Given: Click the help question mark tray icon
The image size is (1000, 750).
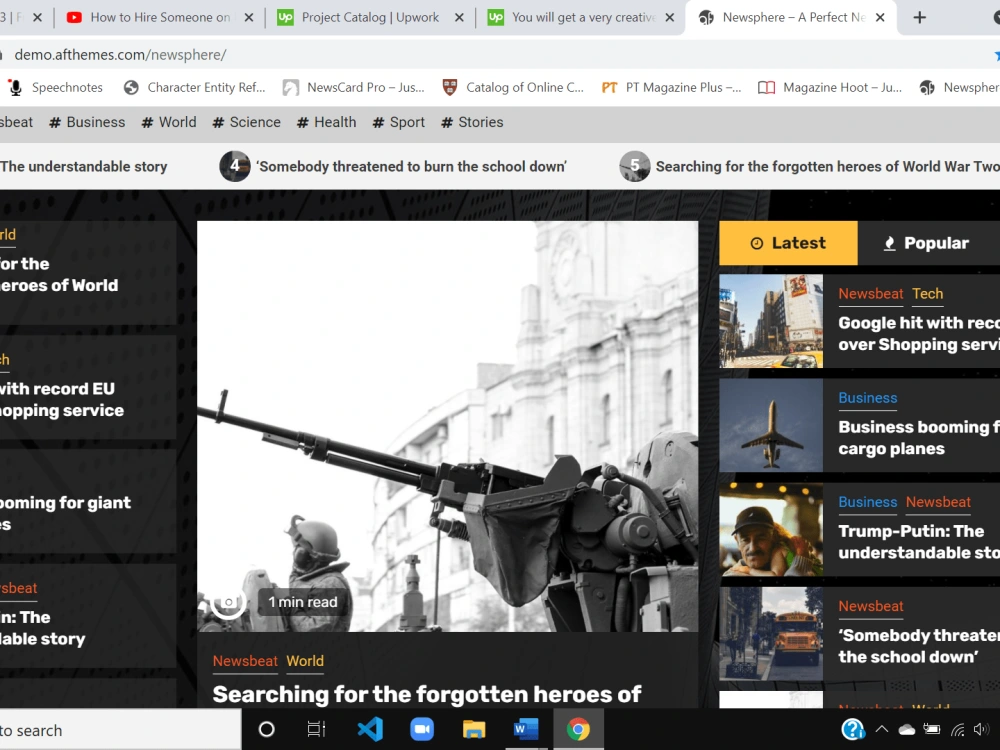Looking at the screenshot, I should [853, 729].
